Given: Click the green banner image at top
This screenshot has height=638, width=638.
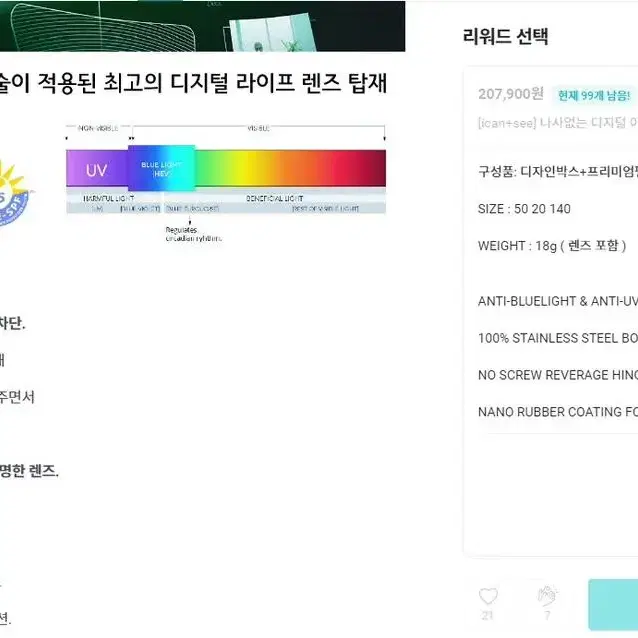Looking at the screenshot, I should tap(202, 26).
